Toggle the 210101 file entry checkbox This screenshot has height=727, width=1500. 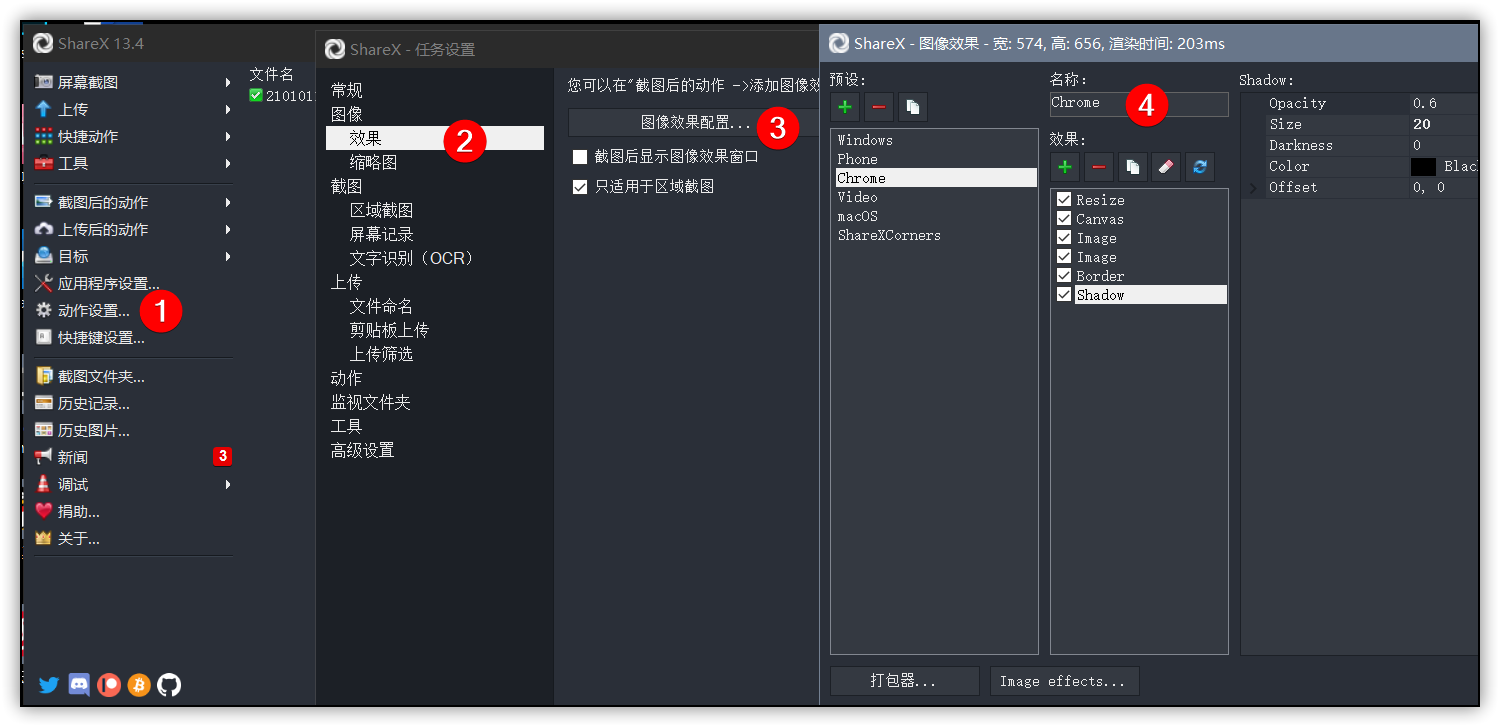256,95
